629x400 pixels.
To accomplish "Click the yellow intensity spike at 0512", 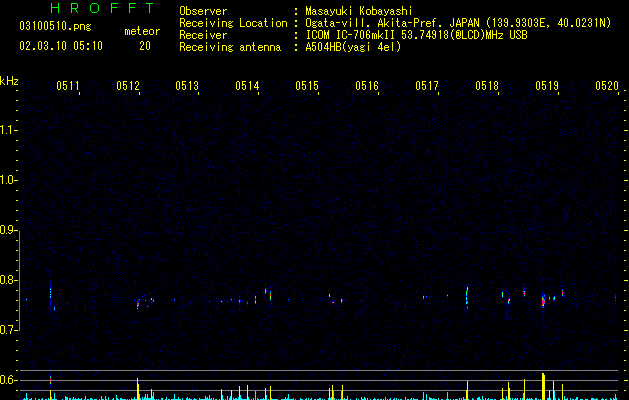I will (x=138, y=388).
